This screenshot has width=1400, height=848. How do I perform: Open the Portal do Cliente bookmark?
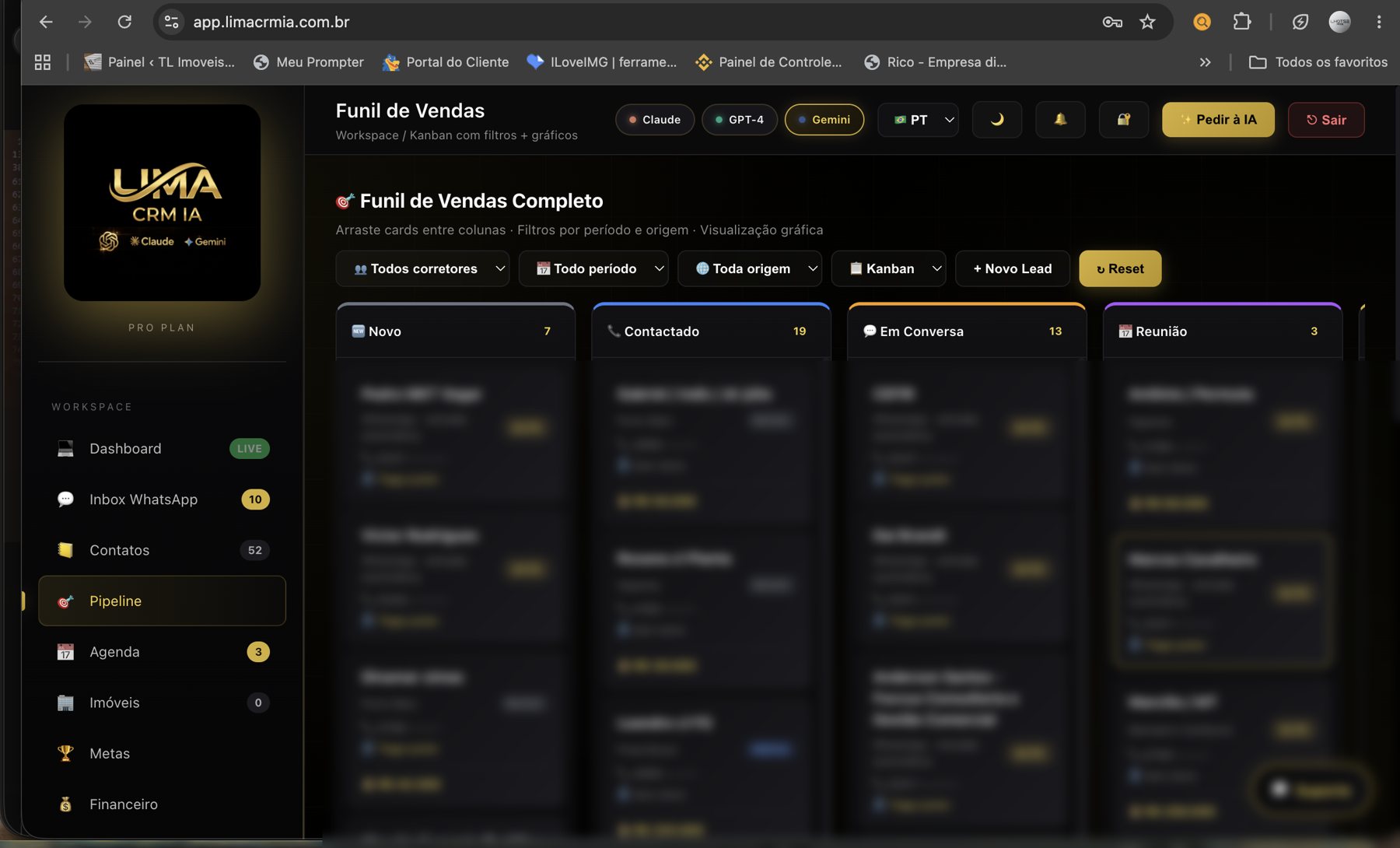[x=446, y=62]
